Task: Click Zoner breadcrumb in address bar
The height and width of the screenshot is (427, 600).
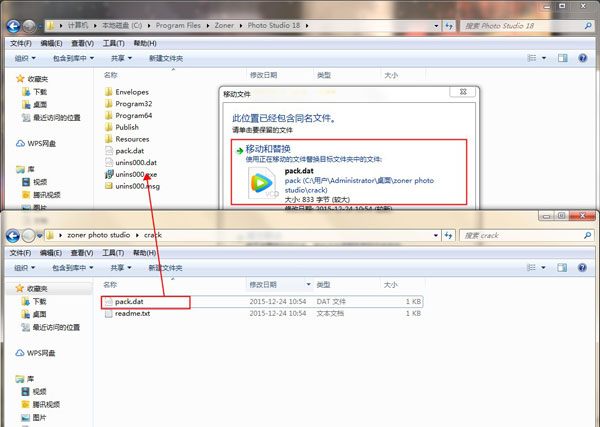Action: (x=224, y=26)
